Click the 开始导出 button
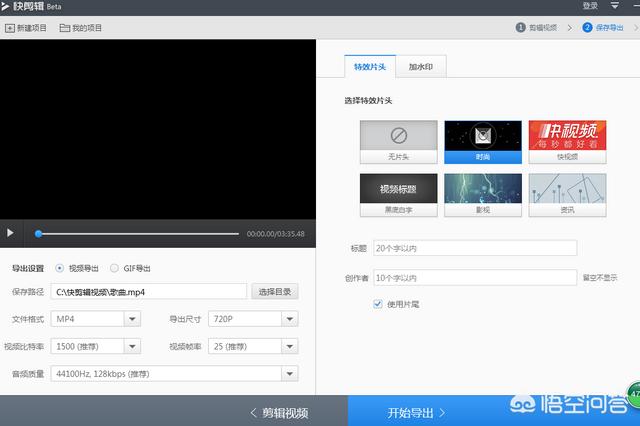This screenshot has height=426, width=640. pyautogui.click(x=415, y=411)
